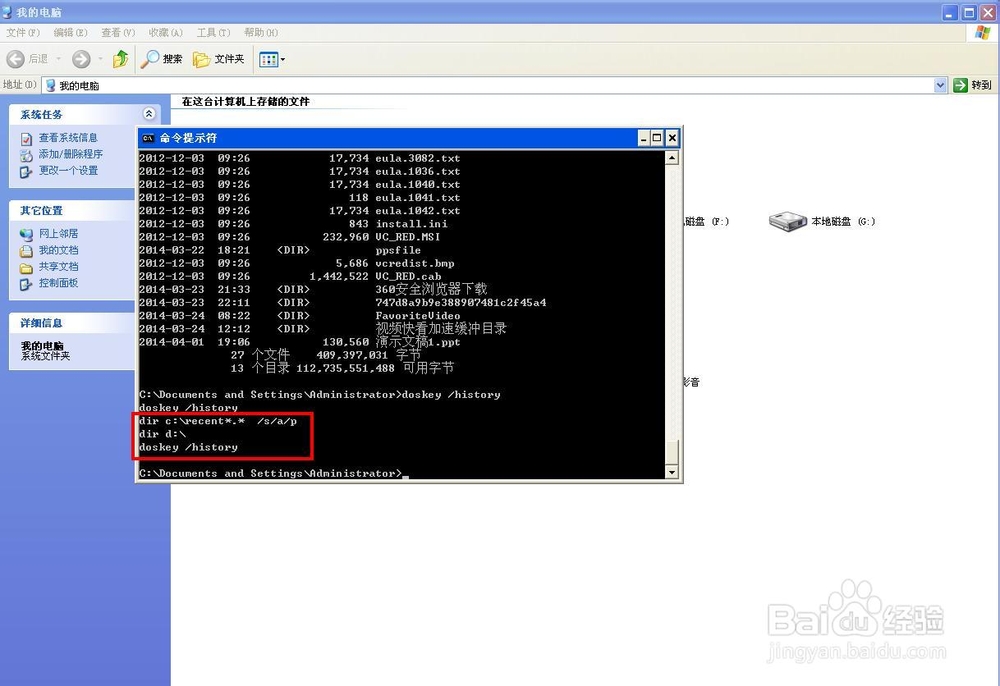Click 添加/删除程序 link
1000x686 pixels.
[x=71, y=154]
